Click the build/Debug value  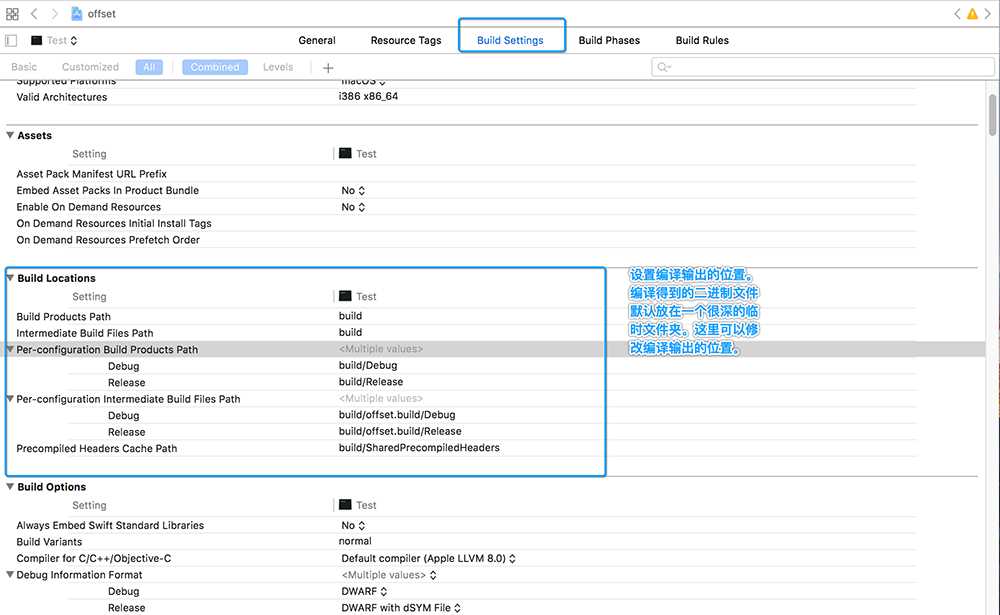[368, 366]
